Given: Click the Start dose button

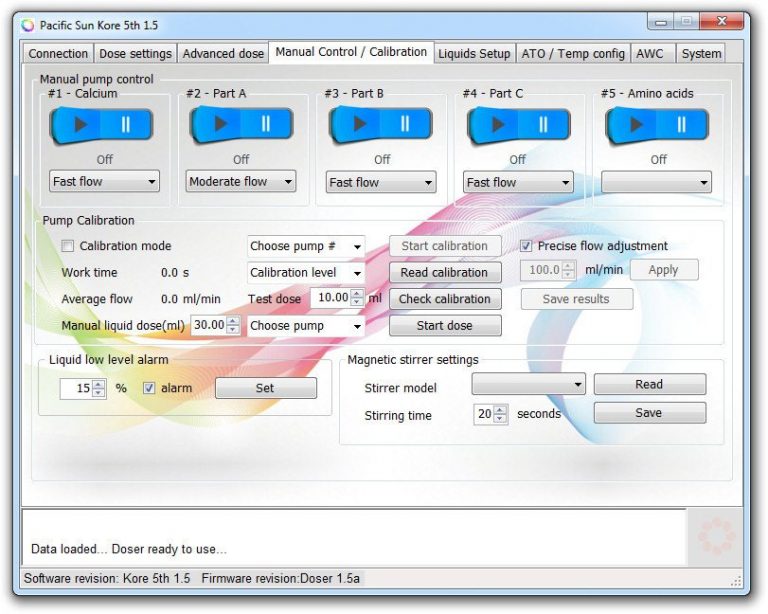Looking at the screenshot, I should (x=445, y=326).
